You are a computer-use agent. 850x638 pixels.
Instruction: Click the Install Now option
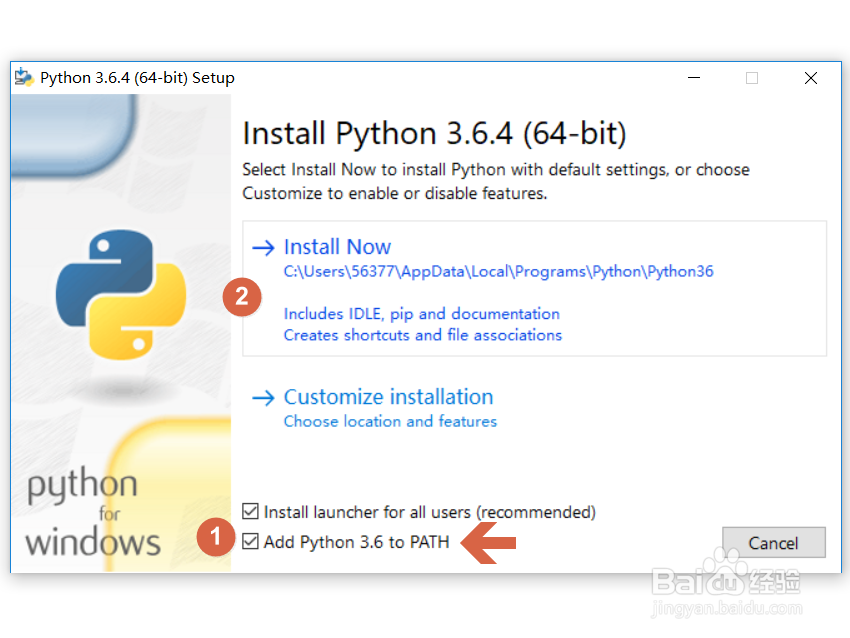tap(534, 288)
